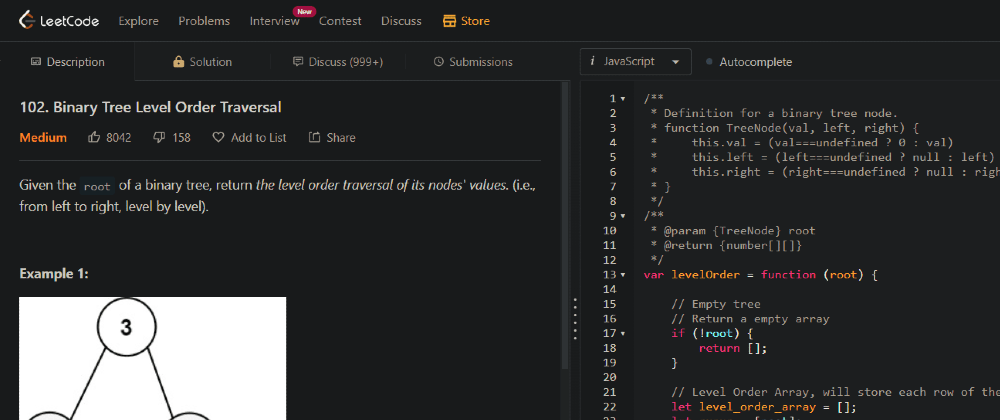
Task: Click the Description tab icon
Action: click(x=36, y=62)
